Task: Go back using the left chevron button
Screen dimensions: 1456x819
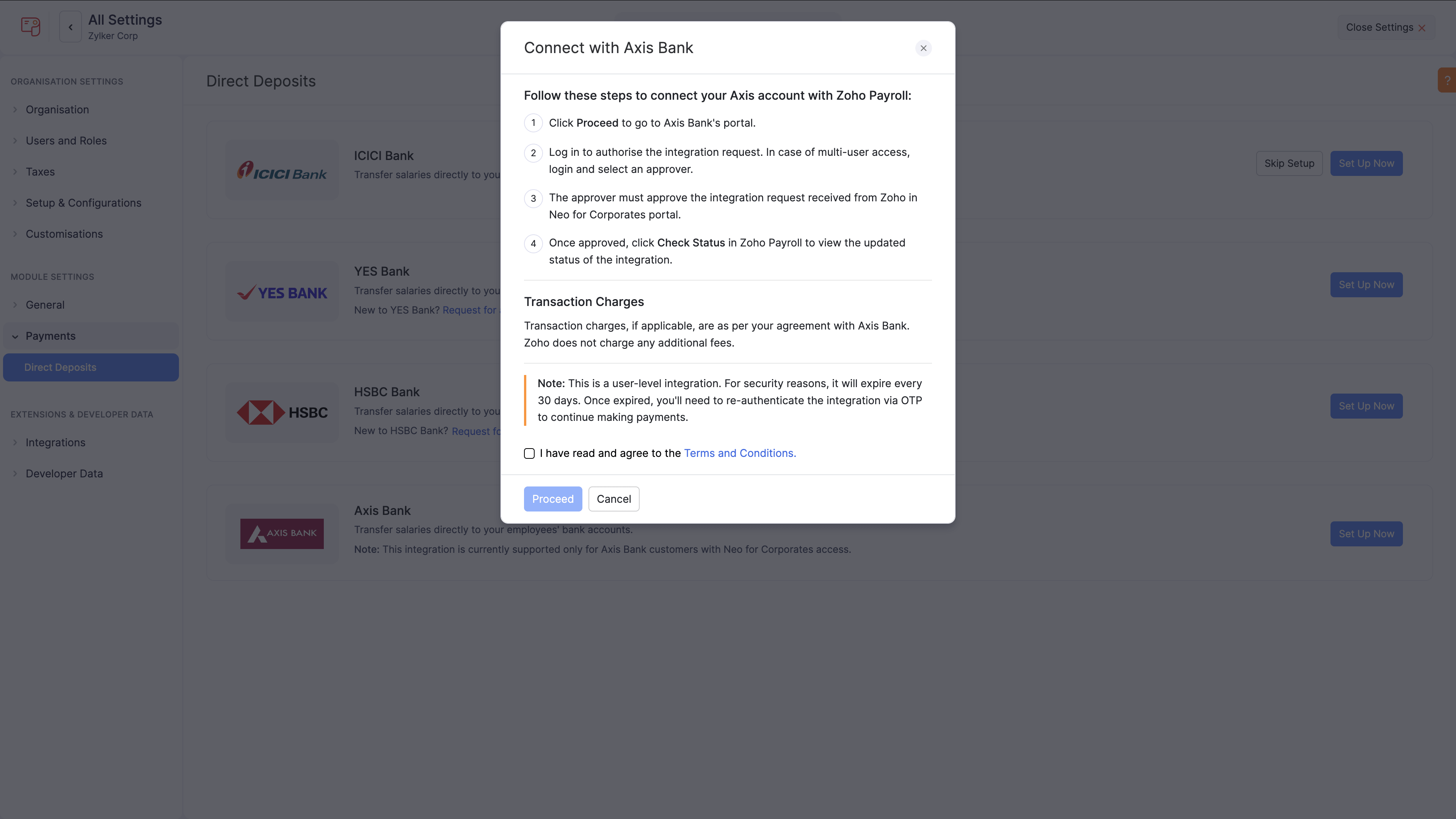Action: (x=71, y=27)
